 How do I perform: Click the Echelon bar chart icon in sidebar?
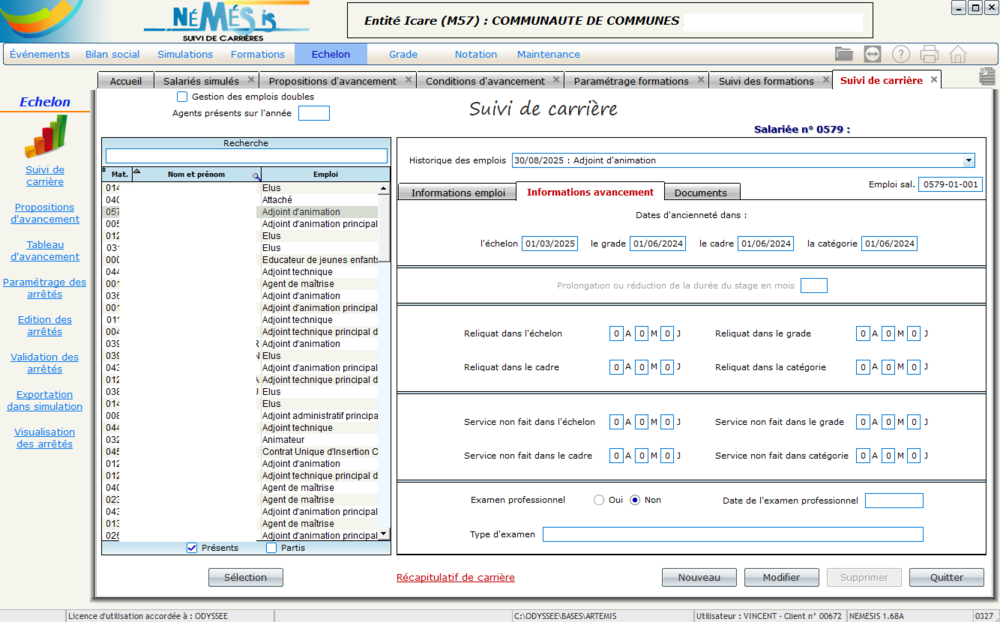tap(45, 136)
